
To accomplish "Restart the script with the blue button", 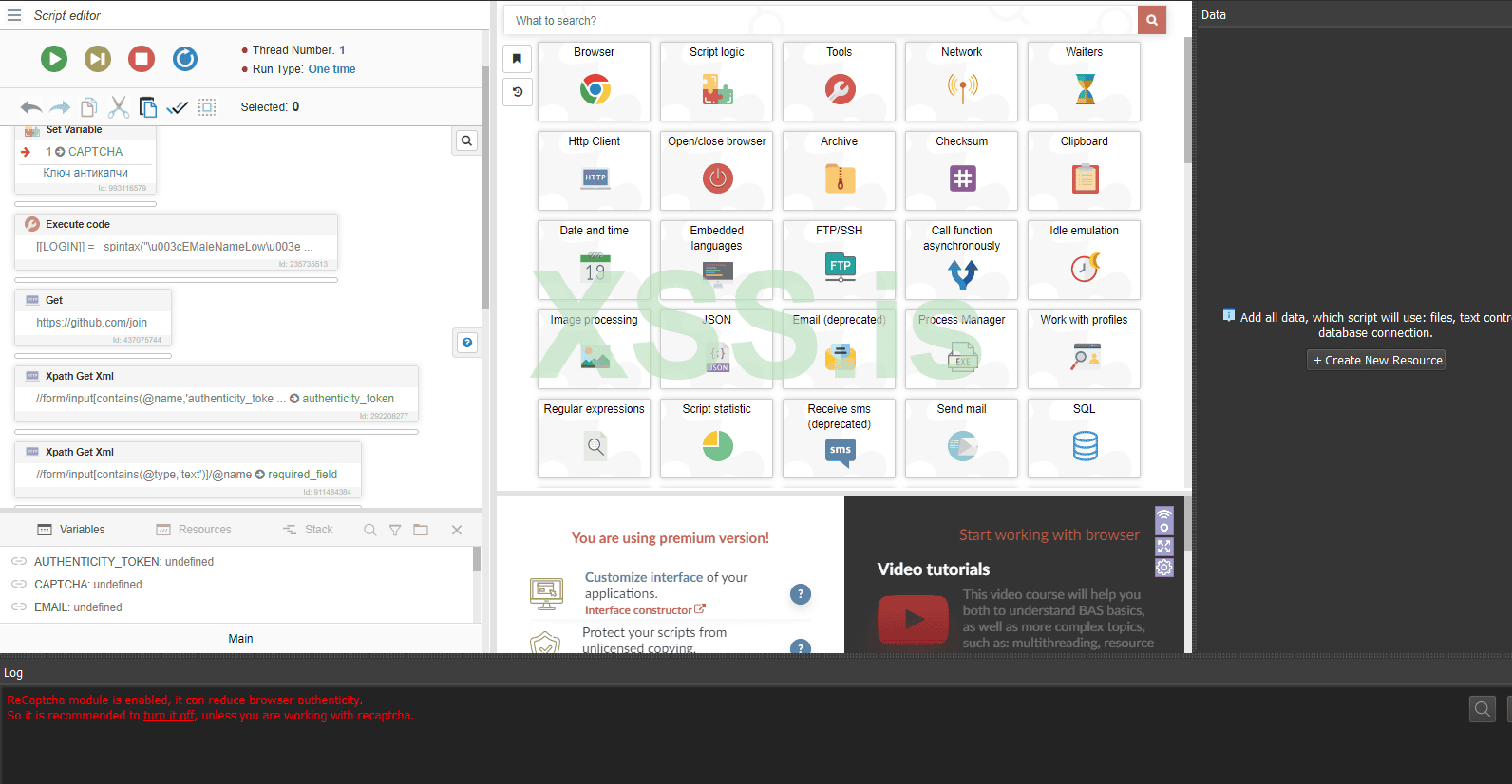I will 185,59.
